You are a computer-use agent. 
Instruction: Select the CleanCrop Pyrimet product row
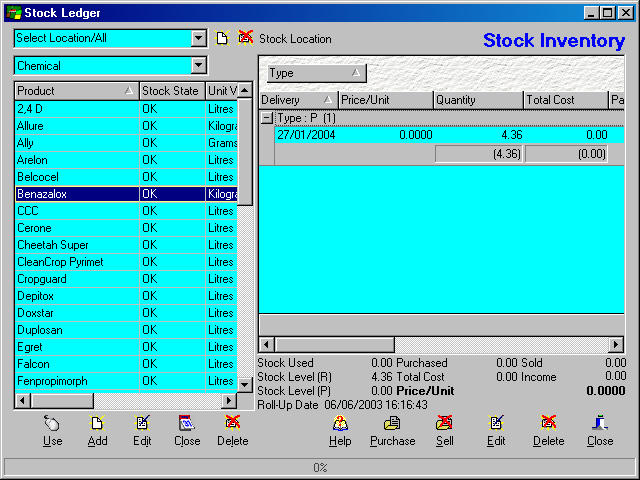click(x=126, y=262)
